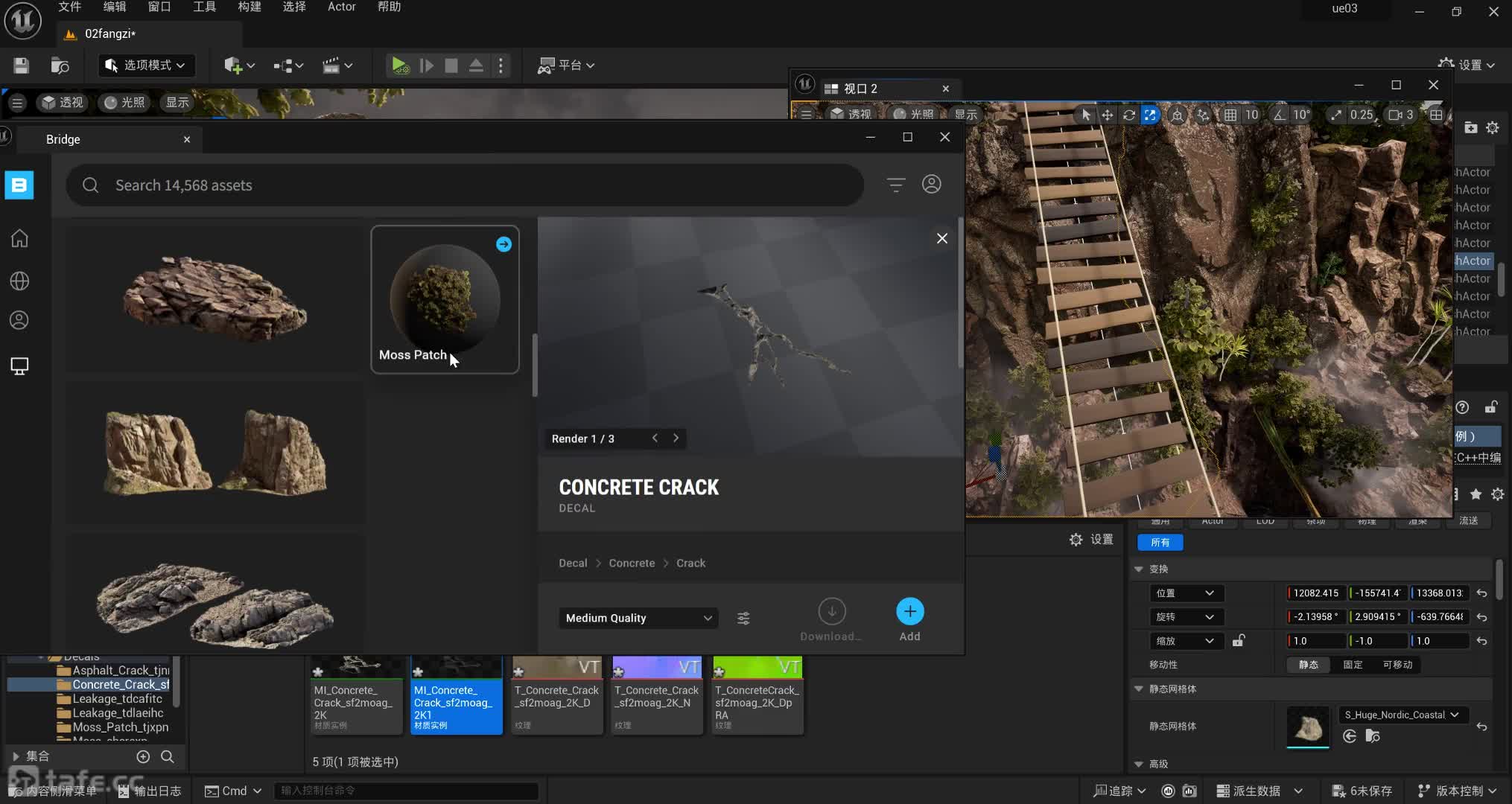Viewport: 1512px width, 804px height.
Task: Close the Concrete Crack detail panel
Action: pos(942,238)
